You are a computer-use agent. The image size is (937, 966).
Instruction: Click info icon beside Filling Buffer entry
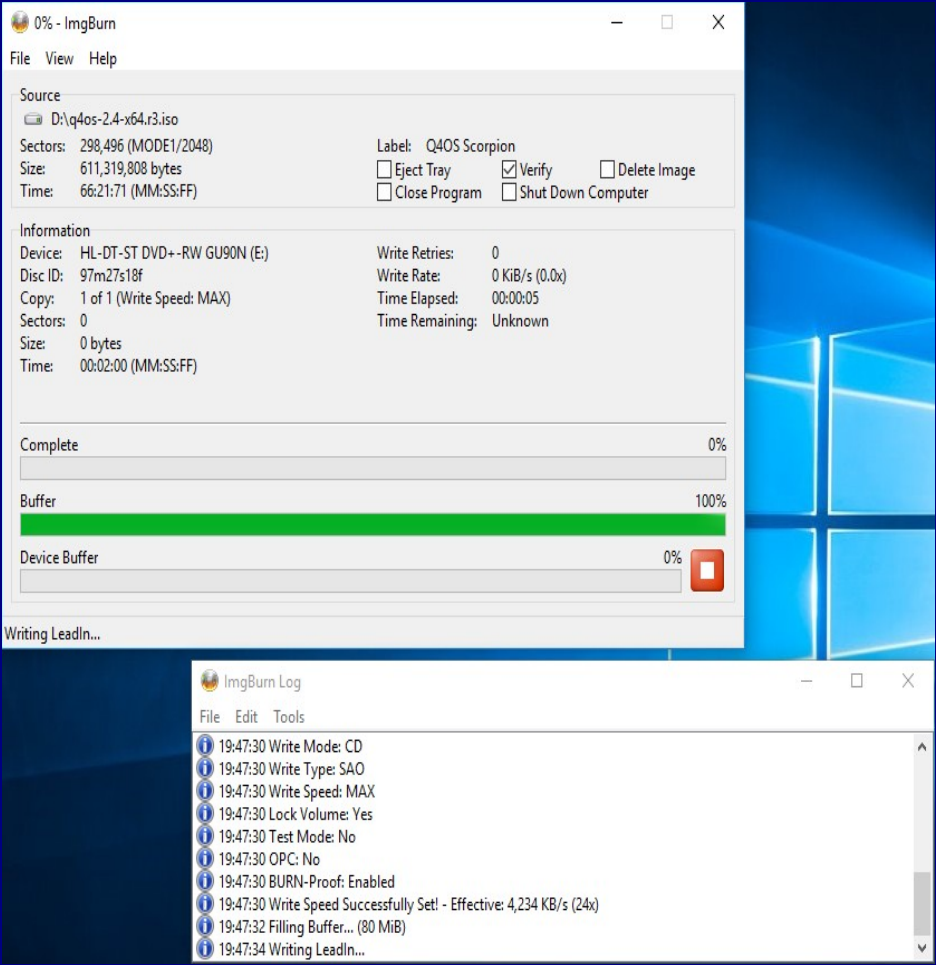(x=205, y=926)
